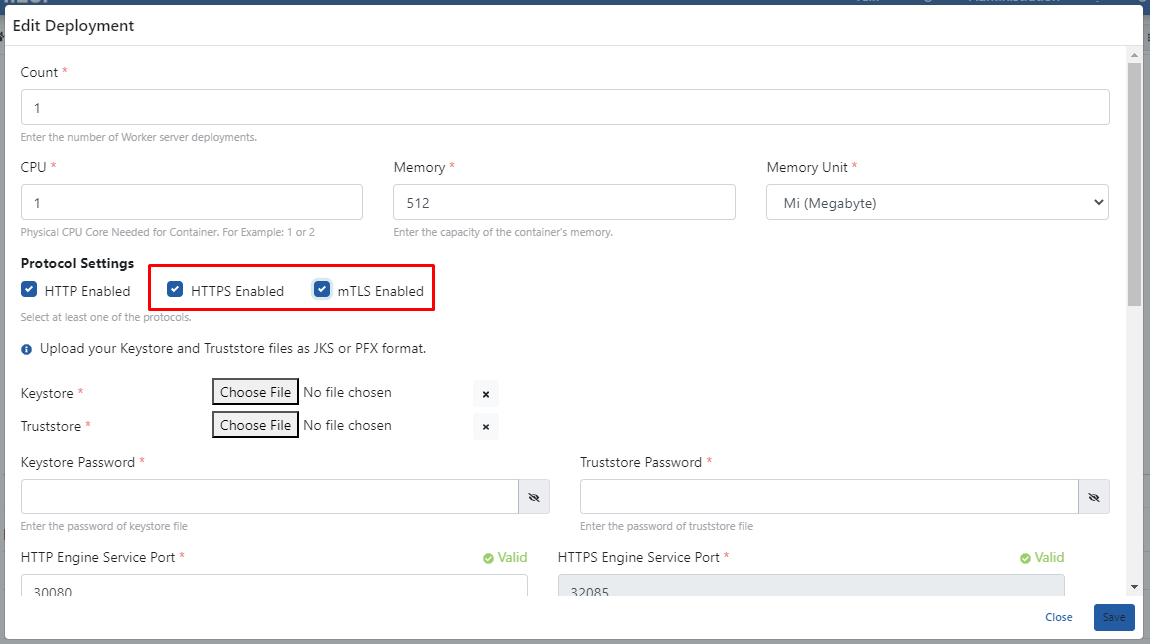Disable the HTTPS Enabled checkbox
The height and width of the screenshot is (644, 1150).
(175, 290)
